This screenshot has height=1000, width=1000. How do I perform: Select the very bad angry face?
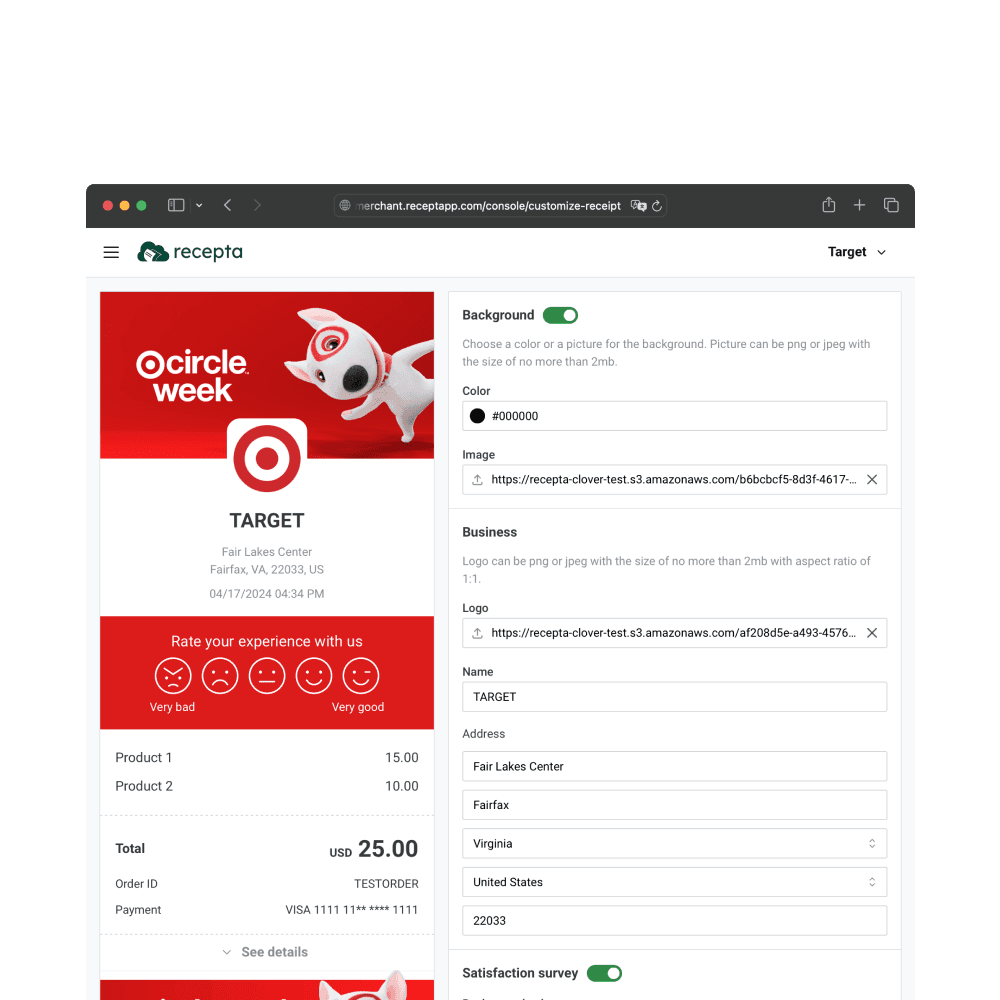click(x=173, y=676)
